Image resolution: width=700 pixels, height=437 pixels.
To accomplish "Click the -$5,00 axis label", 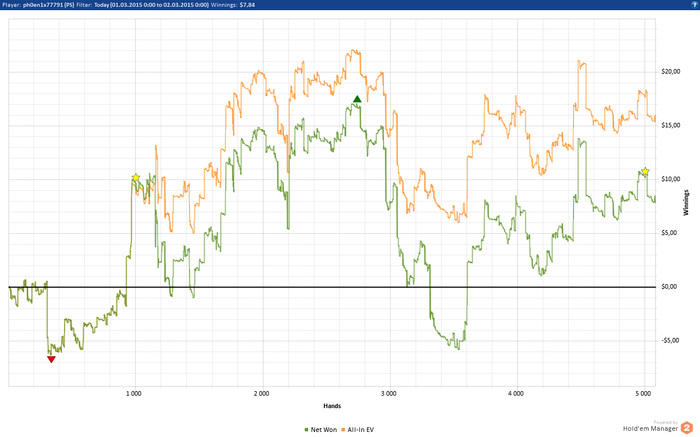I will [x=670, y=341].
